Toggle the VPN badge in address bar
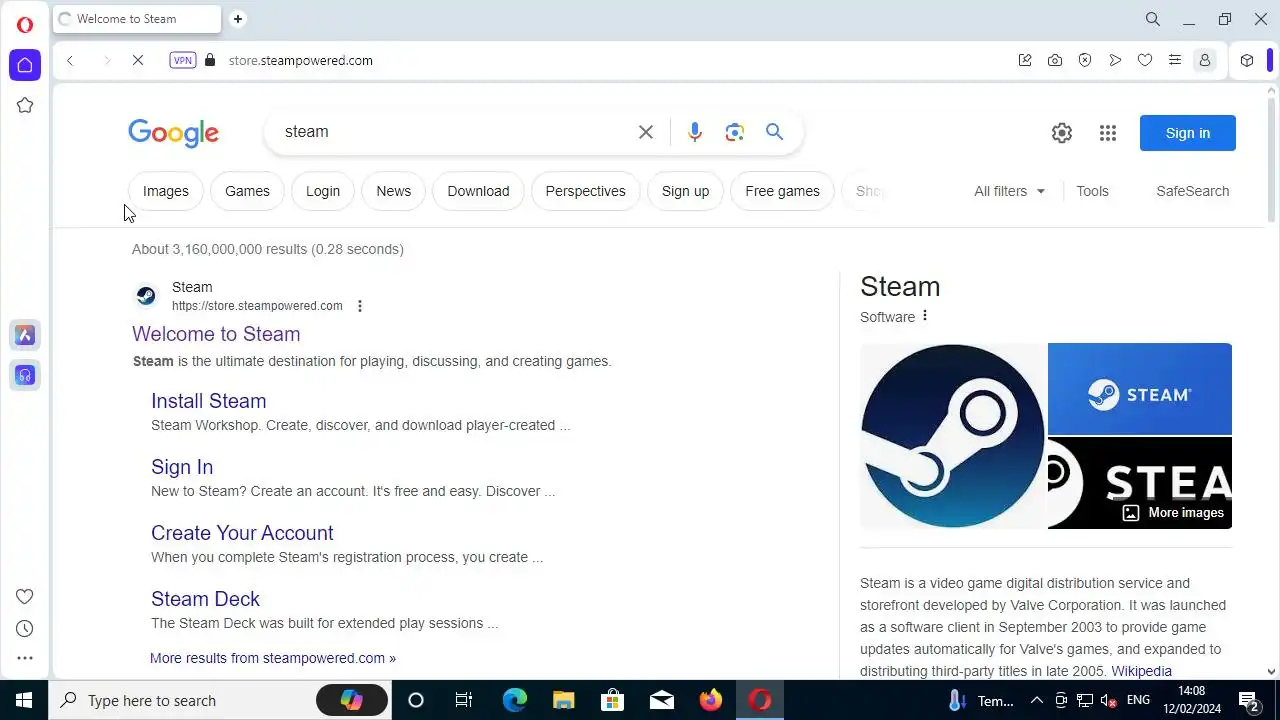Screen dimensions: 1280x720 pyautogui.click(x=183, y=60)
